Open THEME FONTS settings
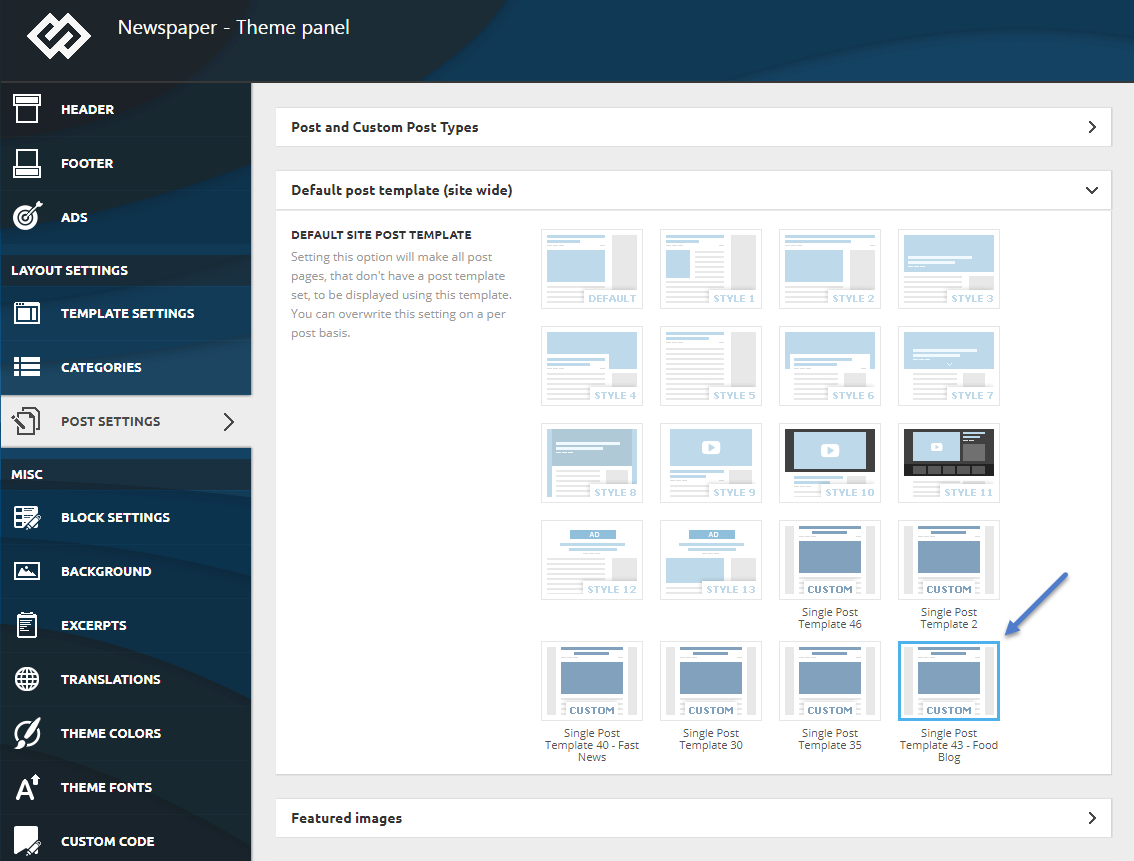Screen dimensions: 1134x861 [126, 787]
